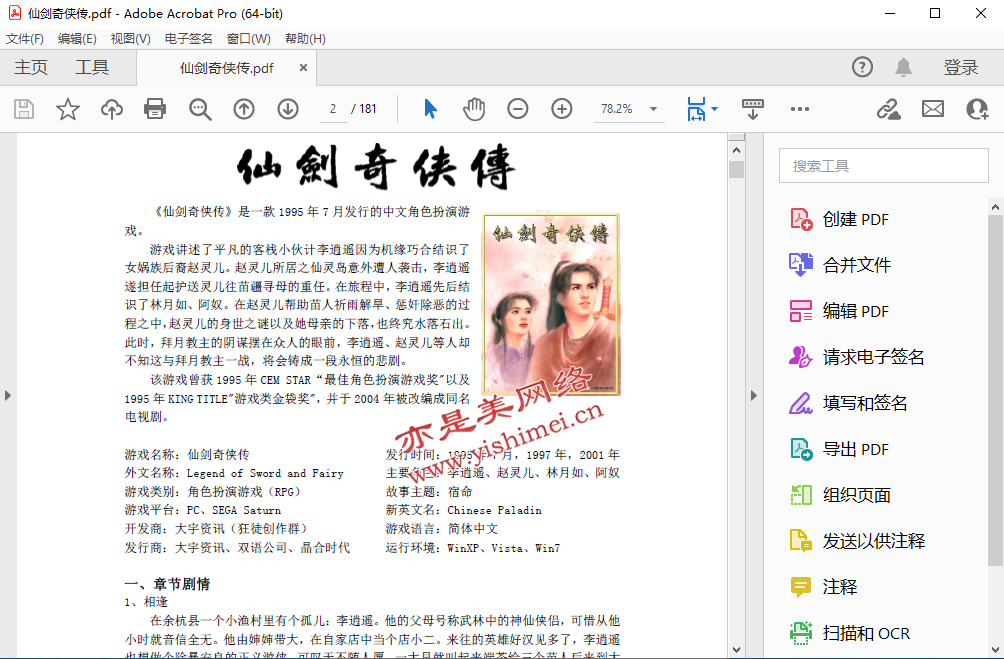Open the 窗口(W) menu
The height and width of the screenshot is (659, 1004).
248,39
